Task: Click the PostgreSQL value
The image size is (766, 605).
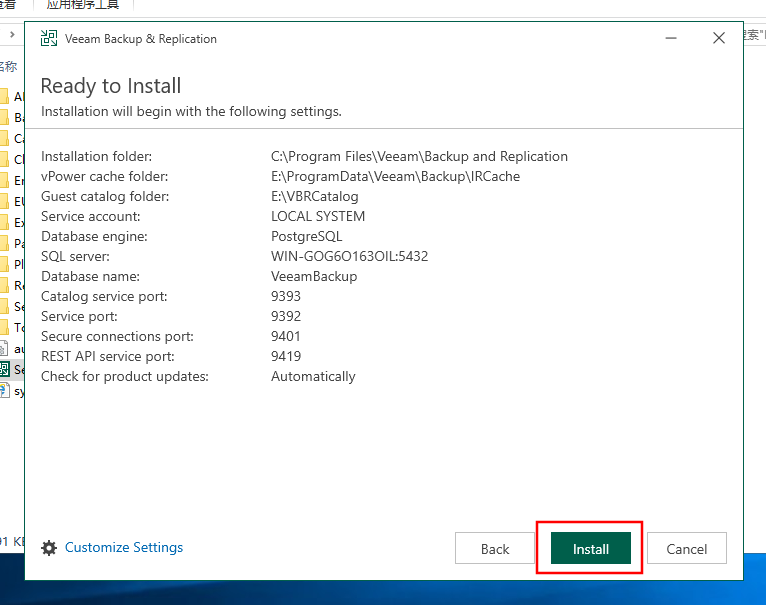Action: tap(306, 237)
